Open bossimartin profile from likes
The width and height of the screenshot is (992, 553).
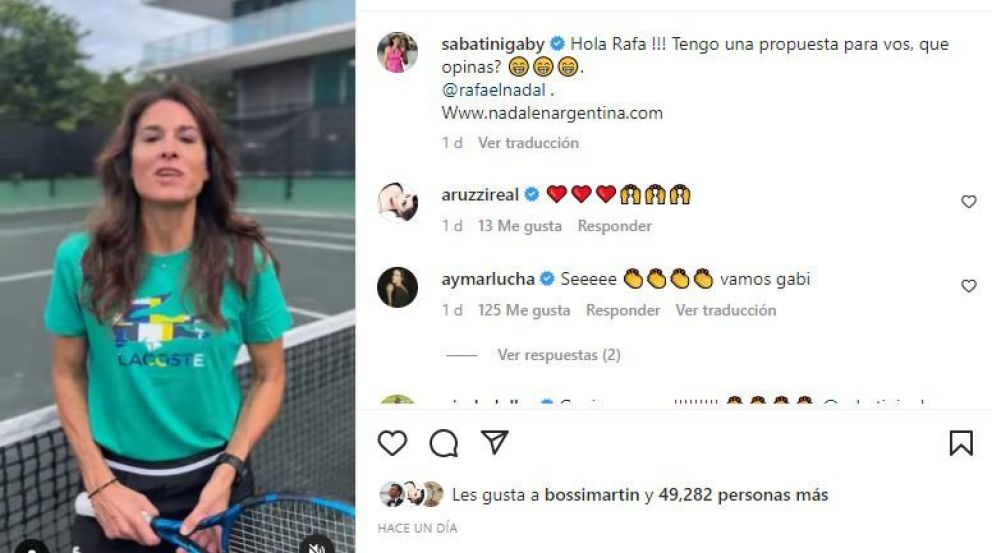[592, 495]
